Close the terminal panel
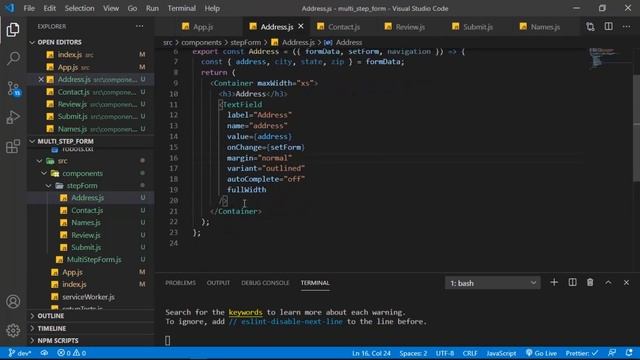This screenshot has height=360, width=640. click(627, 282)
